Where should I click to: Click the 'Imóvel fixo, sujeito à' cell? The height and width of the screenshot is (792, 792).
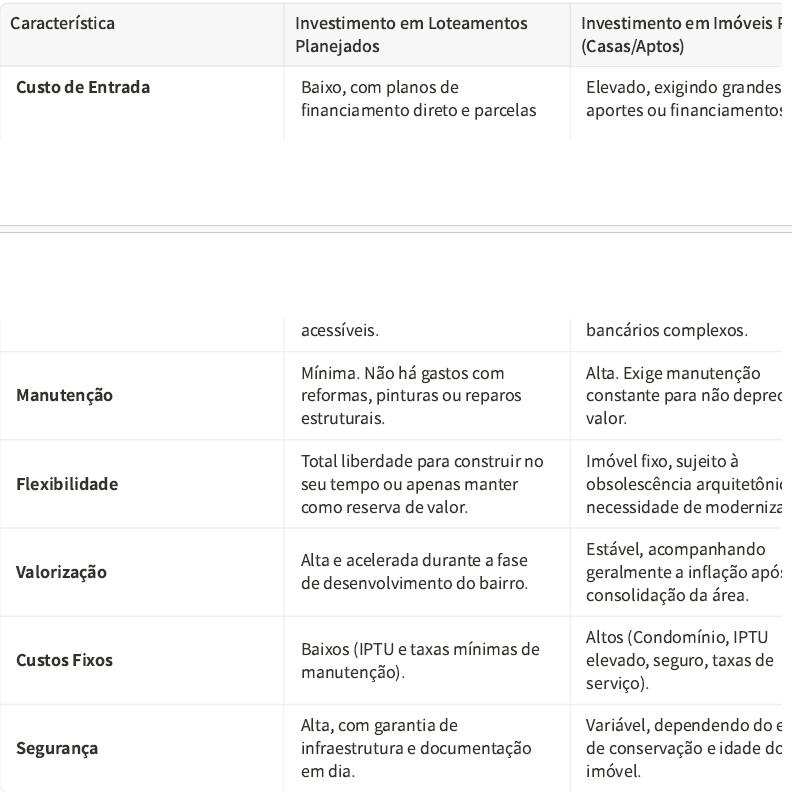pos(682,484)
